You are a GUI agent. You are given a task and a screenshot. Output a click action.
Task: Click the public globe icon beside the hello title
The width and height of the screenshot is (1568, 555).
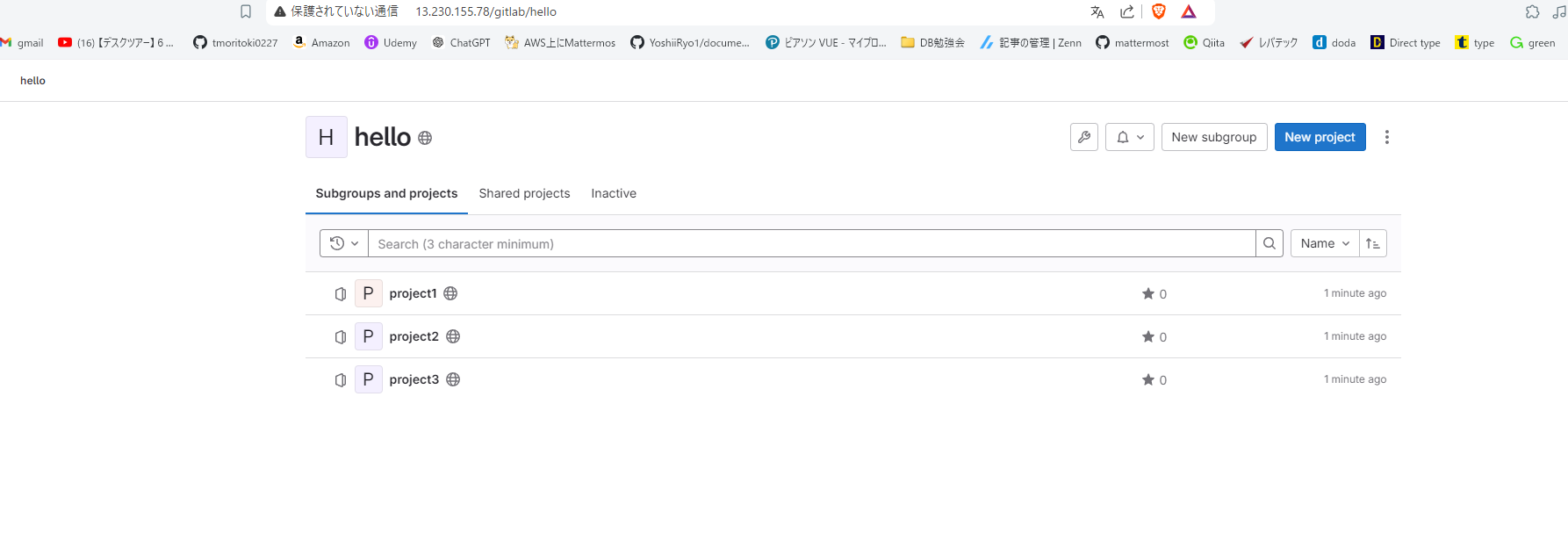click(x=425, y=138)
